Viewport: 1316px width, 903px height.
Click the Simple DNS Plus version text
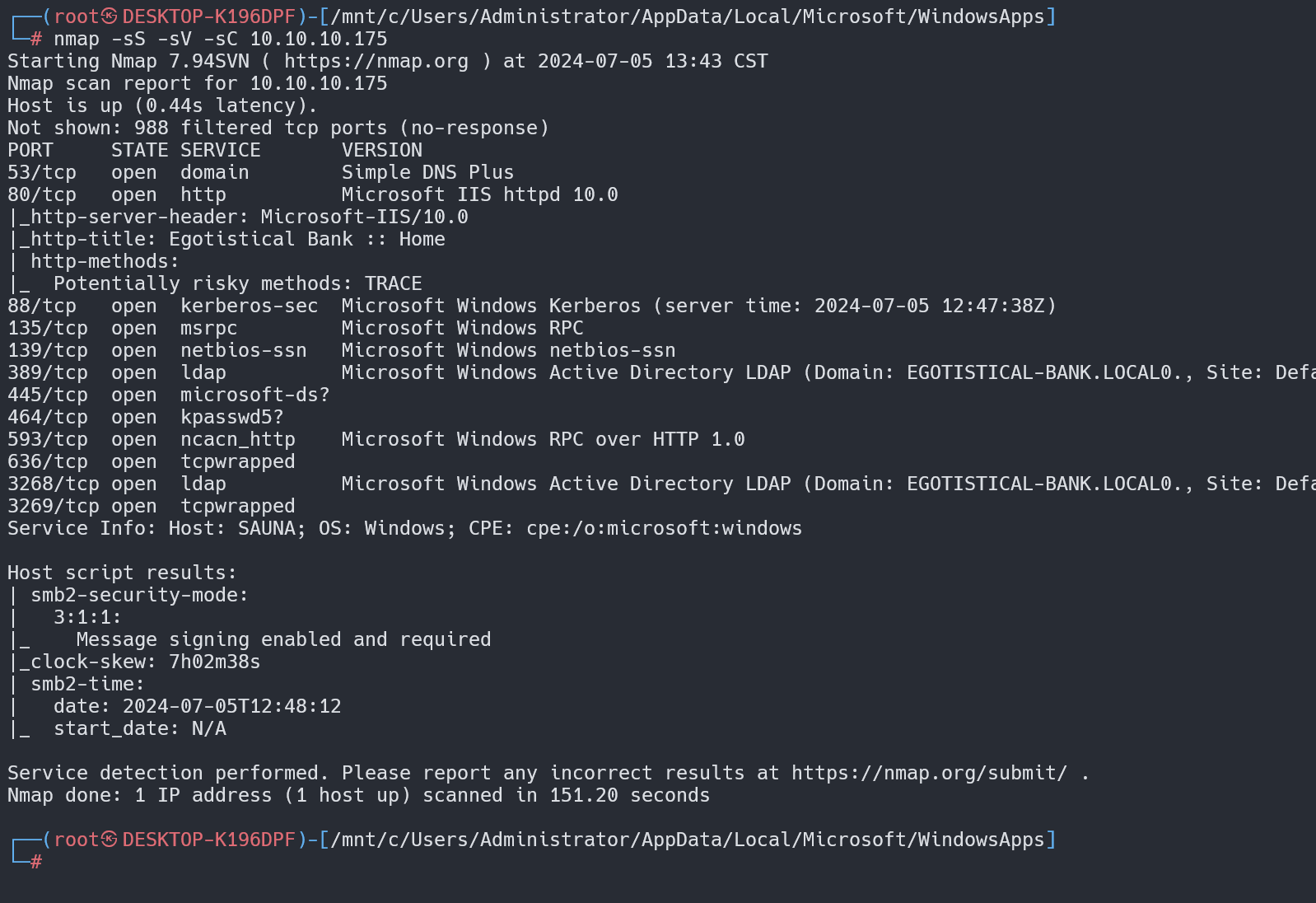[x=427, y=173]
